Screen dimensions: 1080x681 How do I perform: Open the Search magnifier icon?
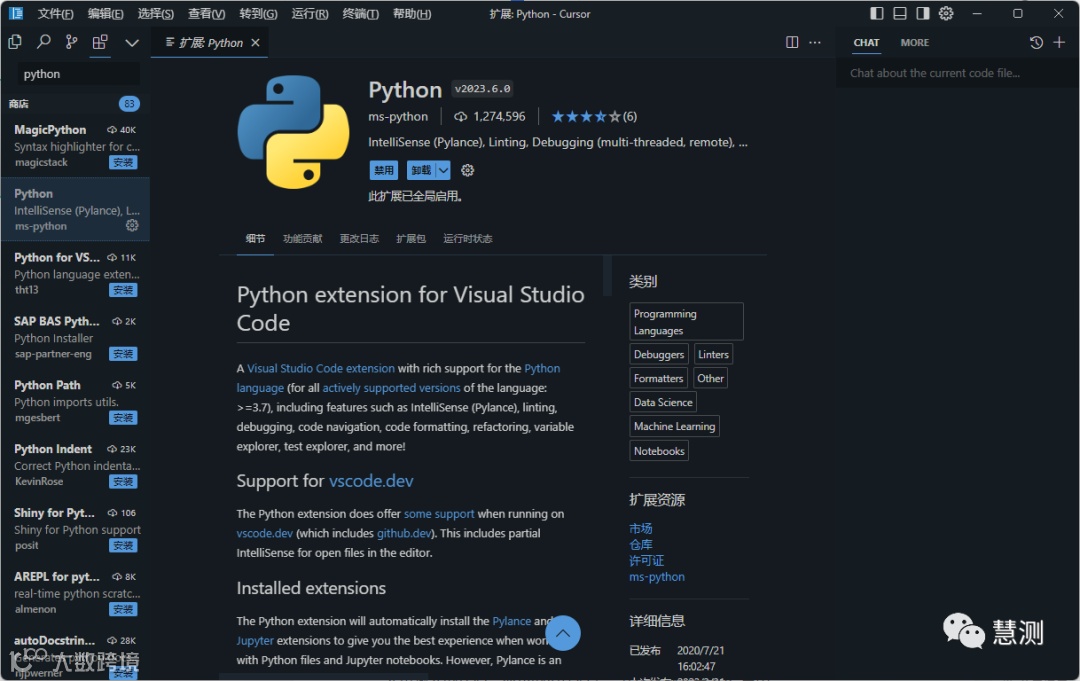(x=43, y=42)
